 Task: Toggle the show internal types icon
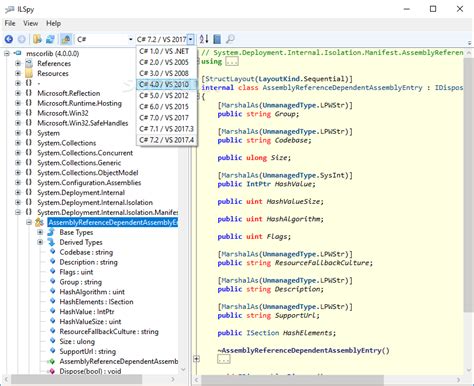(66, 39)
